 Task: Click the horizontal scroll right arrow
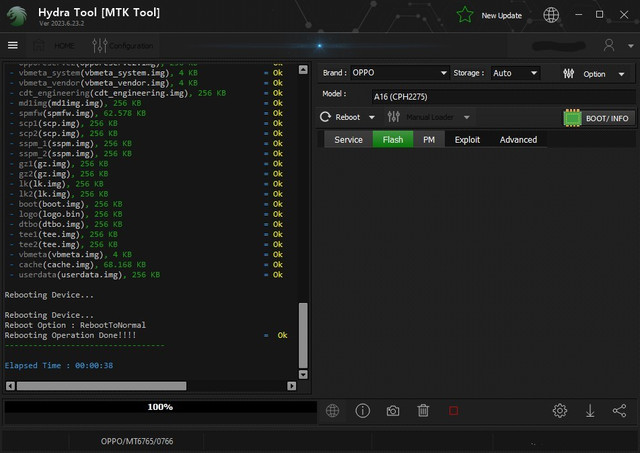[291, 386]
